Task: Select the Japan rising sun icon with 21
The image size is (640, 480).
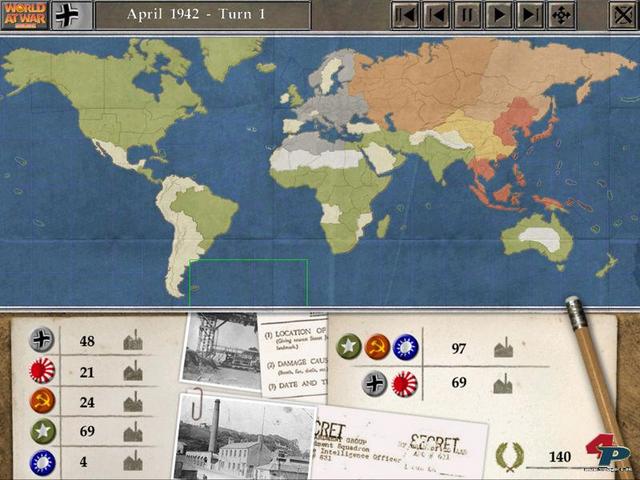Action: pyautogui.click(x=41, y=372)
